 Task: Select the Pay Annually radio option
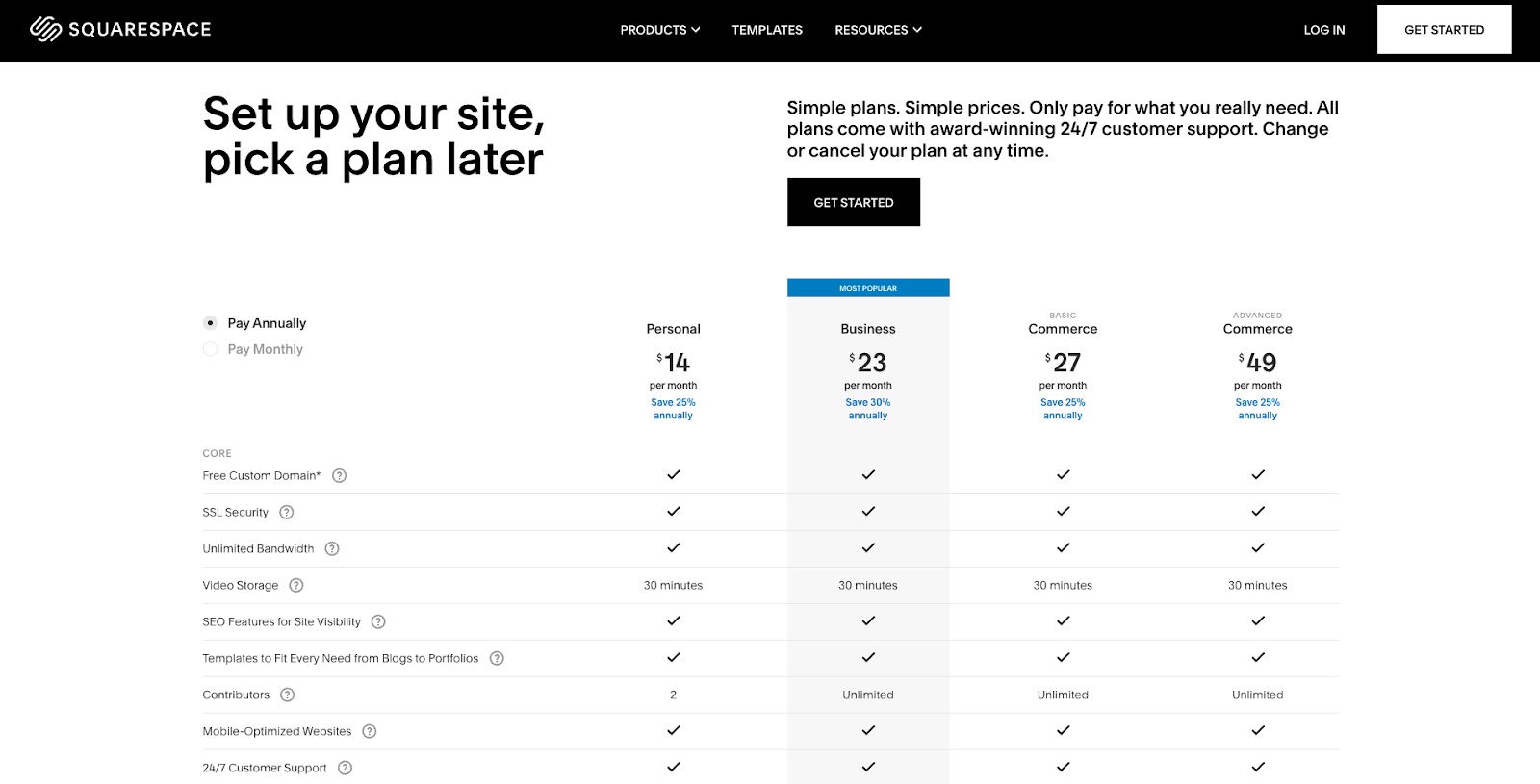tap(210, 323)
